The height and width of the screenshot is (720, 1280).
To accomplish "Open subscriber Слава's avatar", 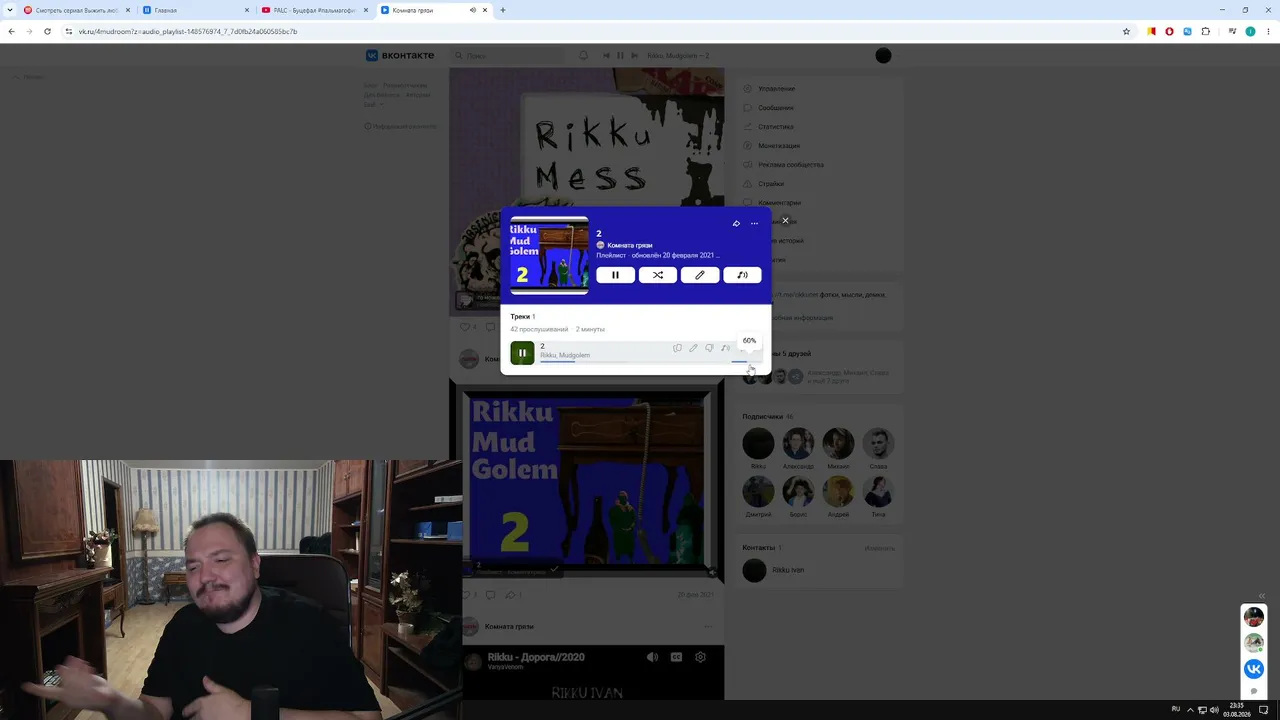I will tap(878, 443).
